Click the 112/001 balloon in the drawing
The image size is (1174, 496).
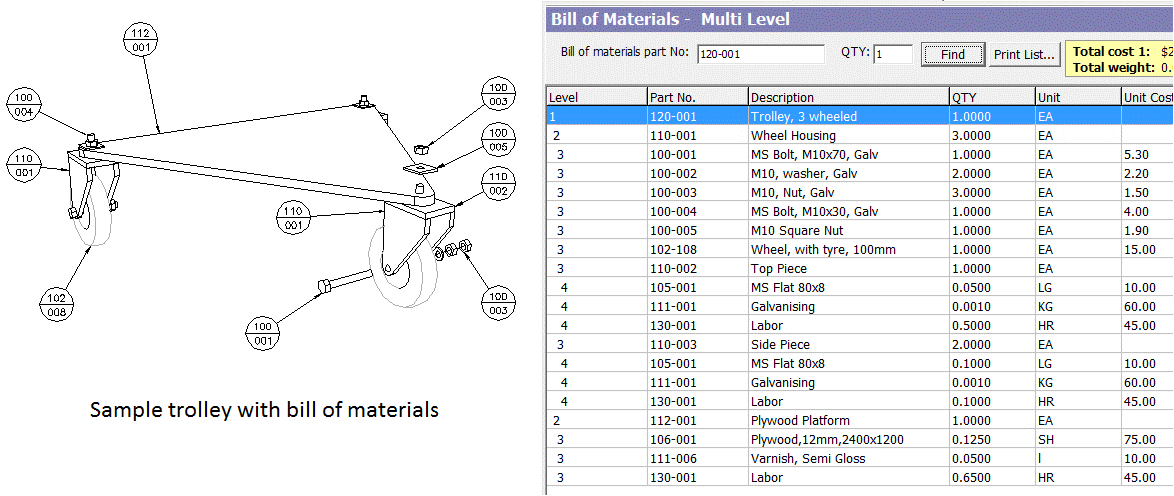(140, 40)
